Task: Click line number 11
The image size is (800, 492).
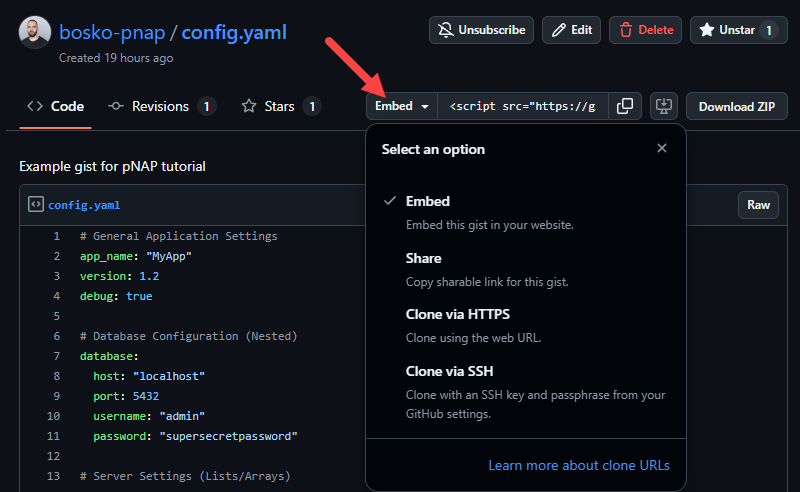Action: 54,436
